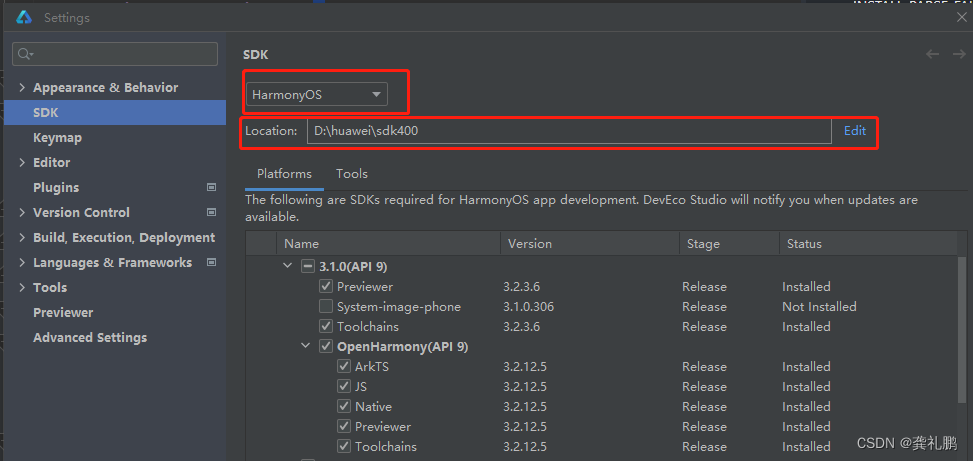Click the forward navigation arrow
973x461 pixels.
coord(959,54)
